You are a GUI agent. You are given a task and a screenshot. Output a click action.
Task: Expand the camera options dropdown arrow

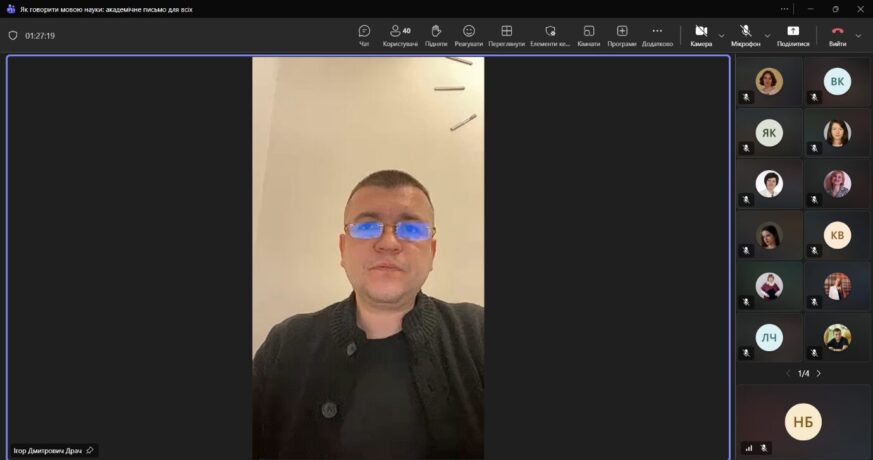pos(722,35)
